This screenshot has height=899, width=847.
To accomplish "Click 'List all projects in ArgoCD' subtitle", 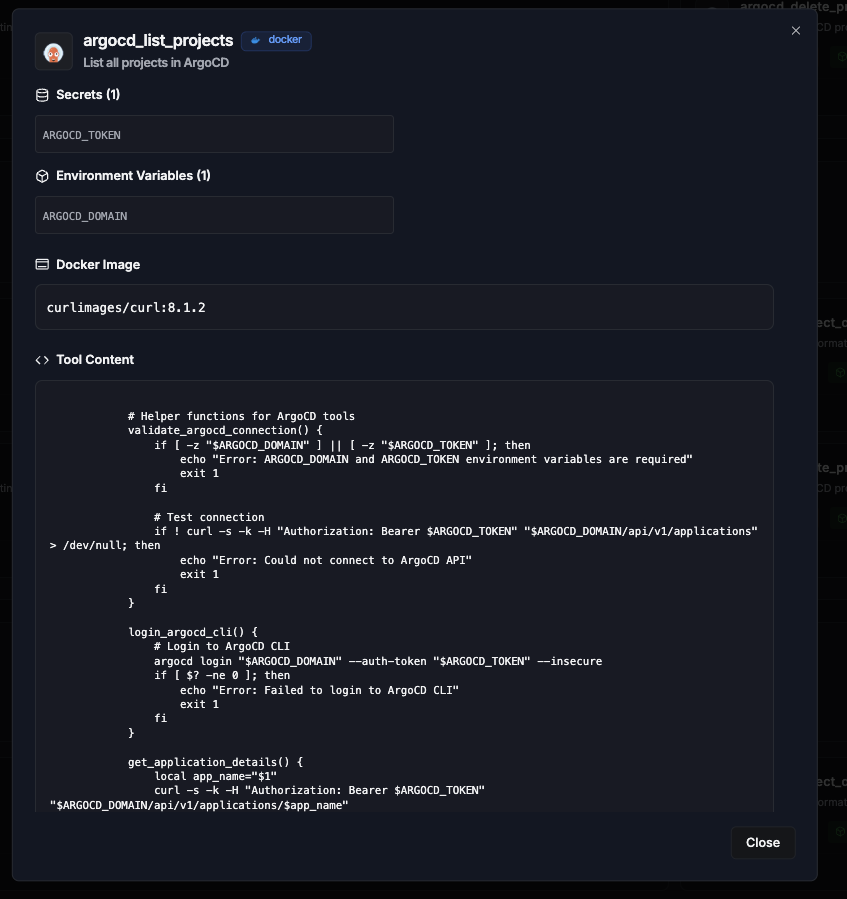I will click(156, 62).
